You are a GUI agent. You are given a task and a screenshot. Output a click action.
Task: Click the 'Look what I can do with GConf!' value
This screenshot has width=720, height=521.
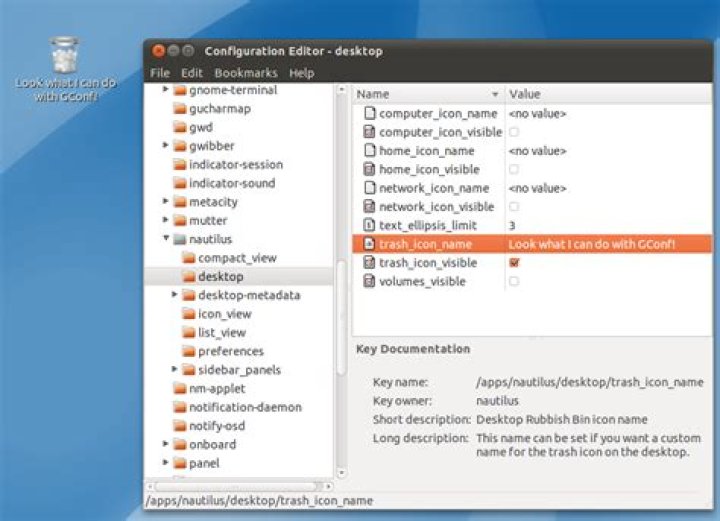pos(592,244)
